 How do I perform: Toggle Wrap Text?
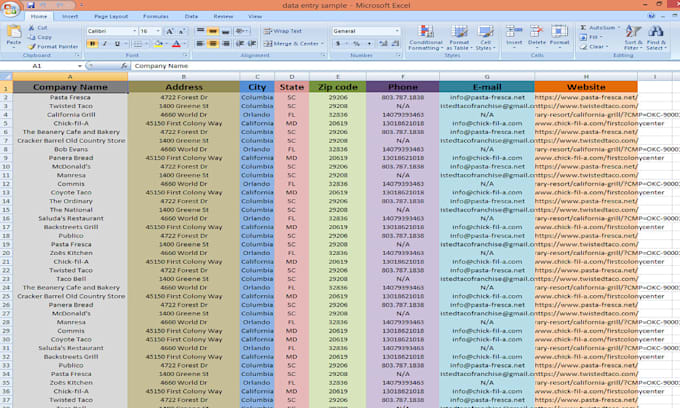pyautogui.click(x=283, y=31)
